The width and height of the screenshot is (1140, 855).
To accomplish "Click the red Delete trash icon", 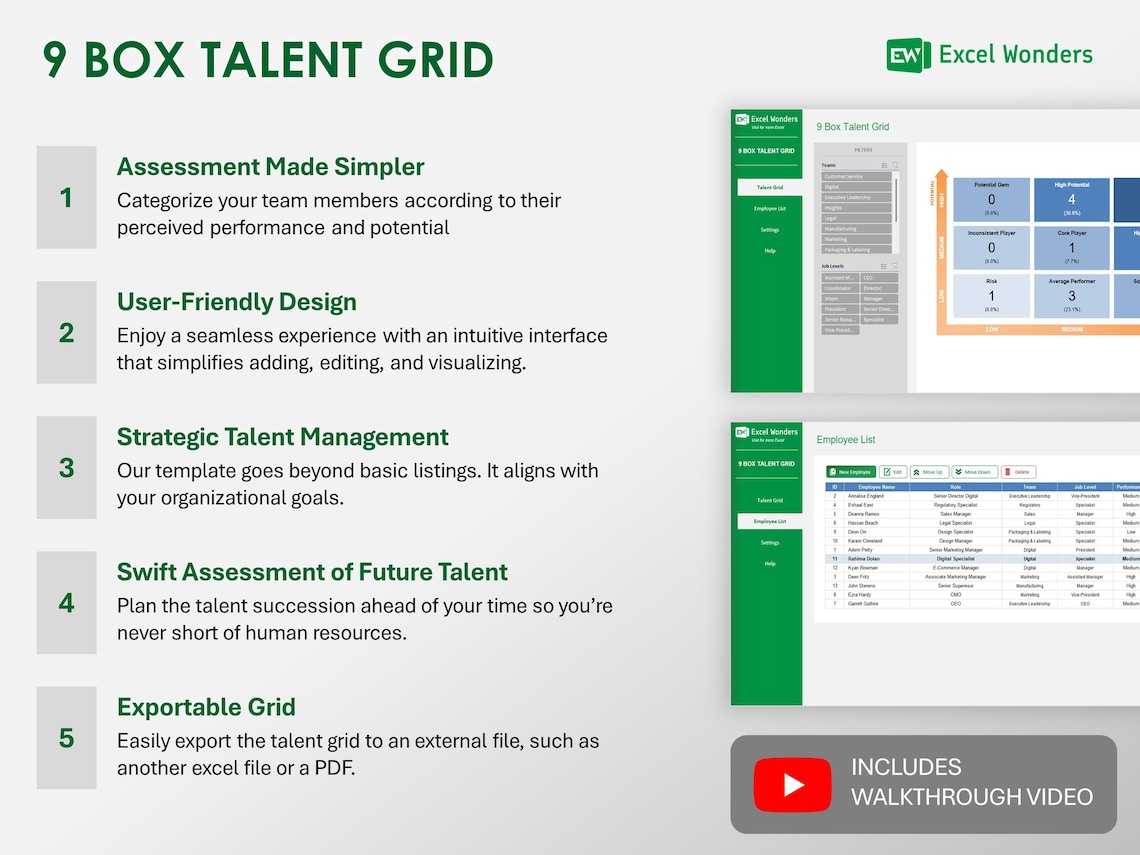I will [x=1006, y=471].
